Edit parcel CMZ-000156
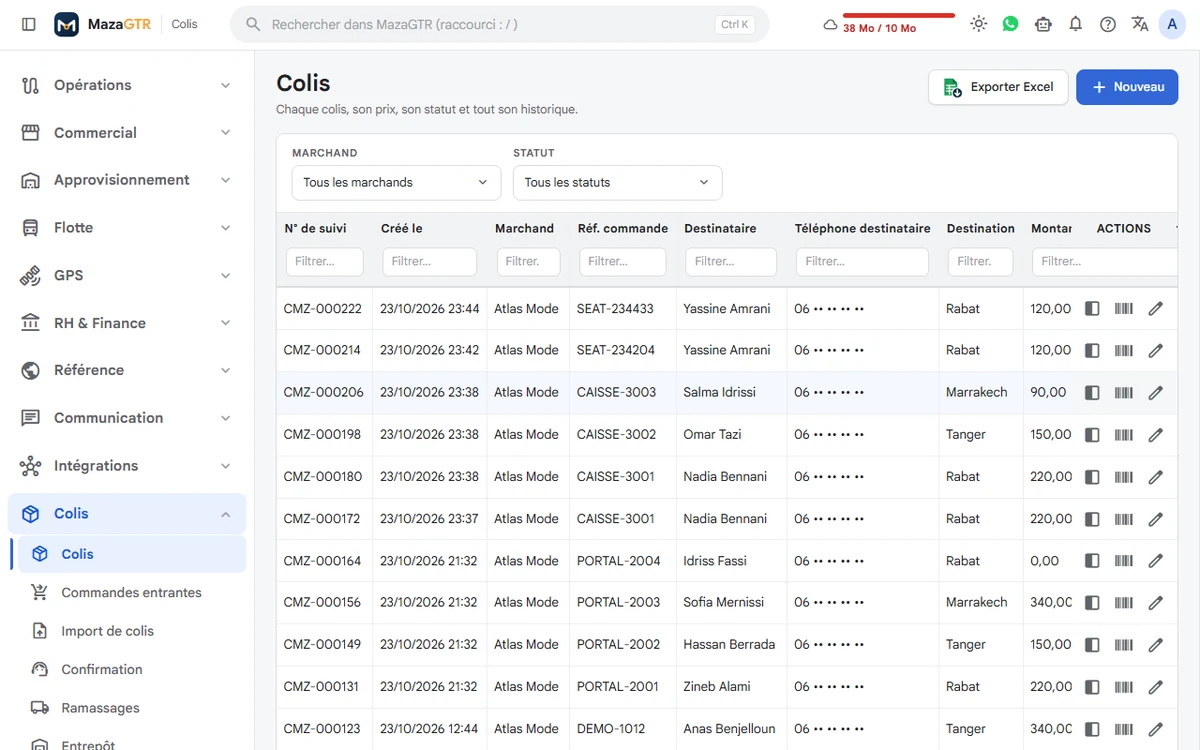This screenshot has height=750, width=1200. [x=1156, y=603]
